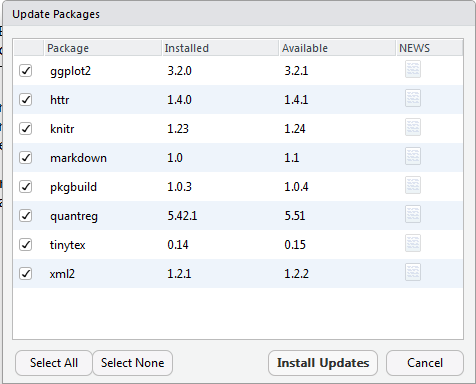
Task: Uncheck the xml2 package checkbox
Action: [x=25, y=274]
